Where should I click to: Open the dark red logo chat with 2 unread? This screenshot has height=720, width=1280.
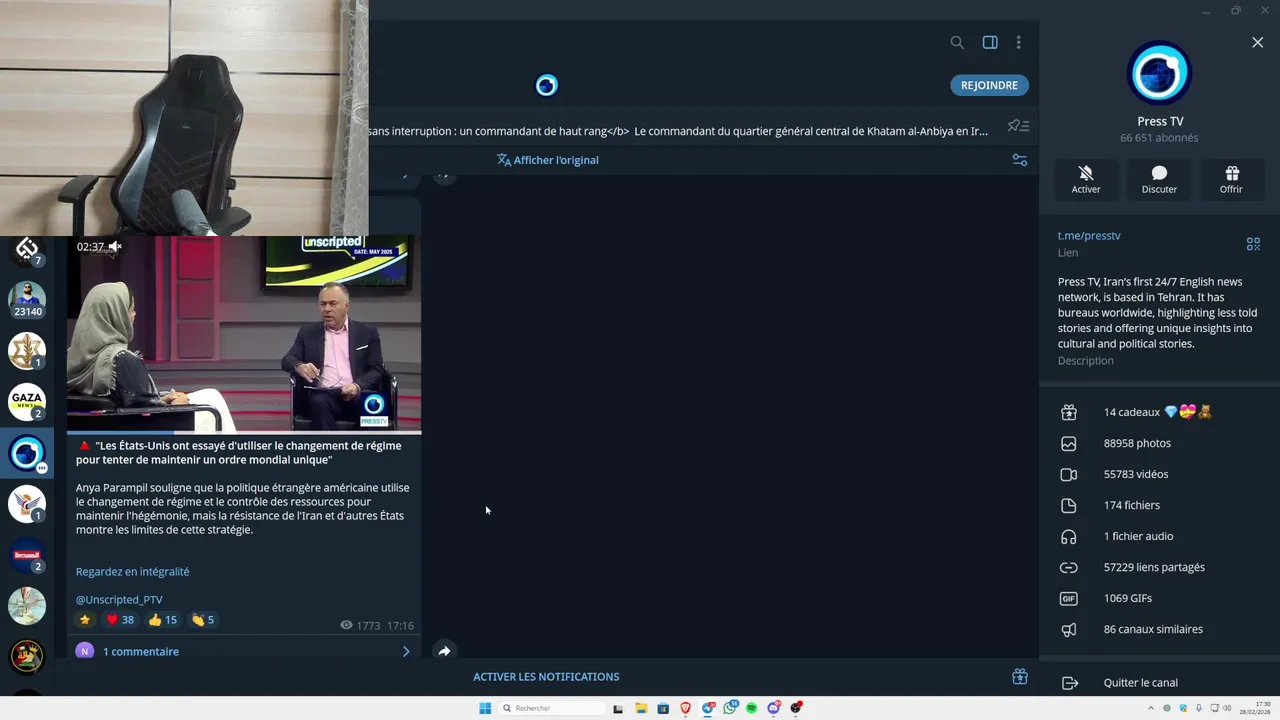pos(27,556)
